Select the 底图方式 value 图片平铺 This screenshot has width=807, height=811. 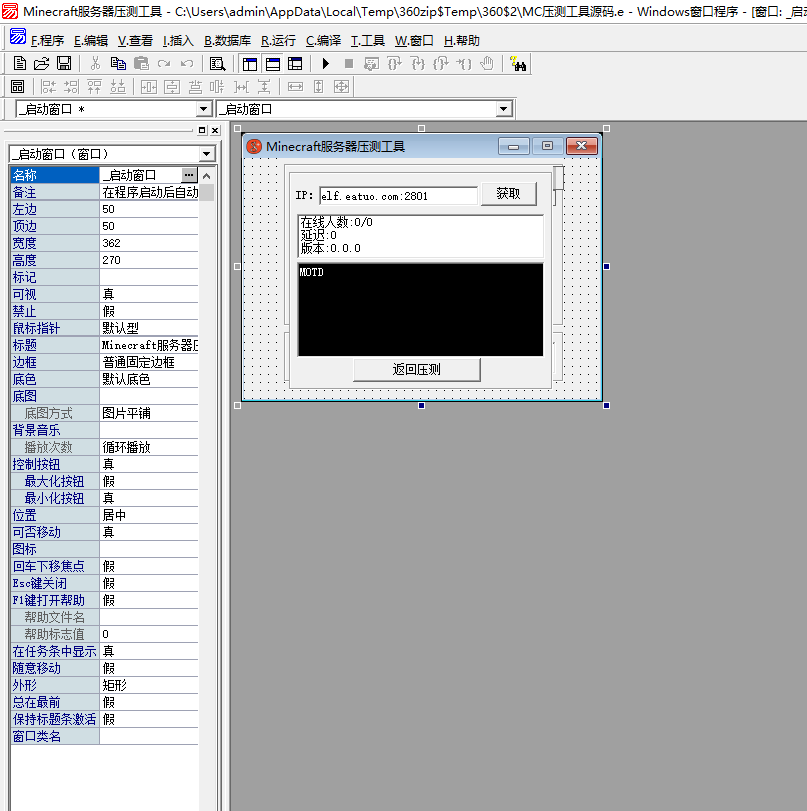click(149, 413)
